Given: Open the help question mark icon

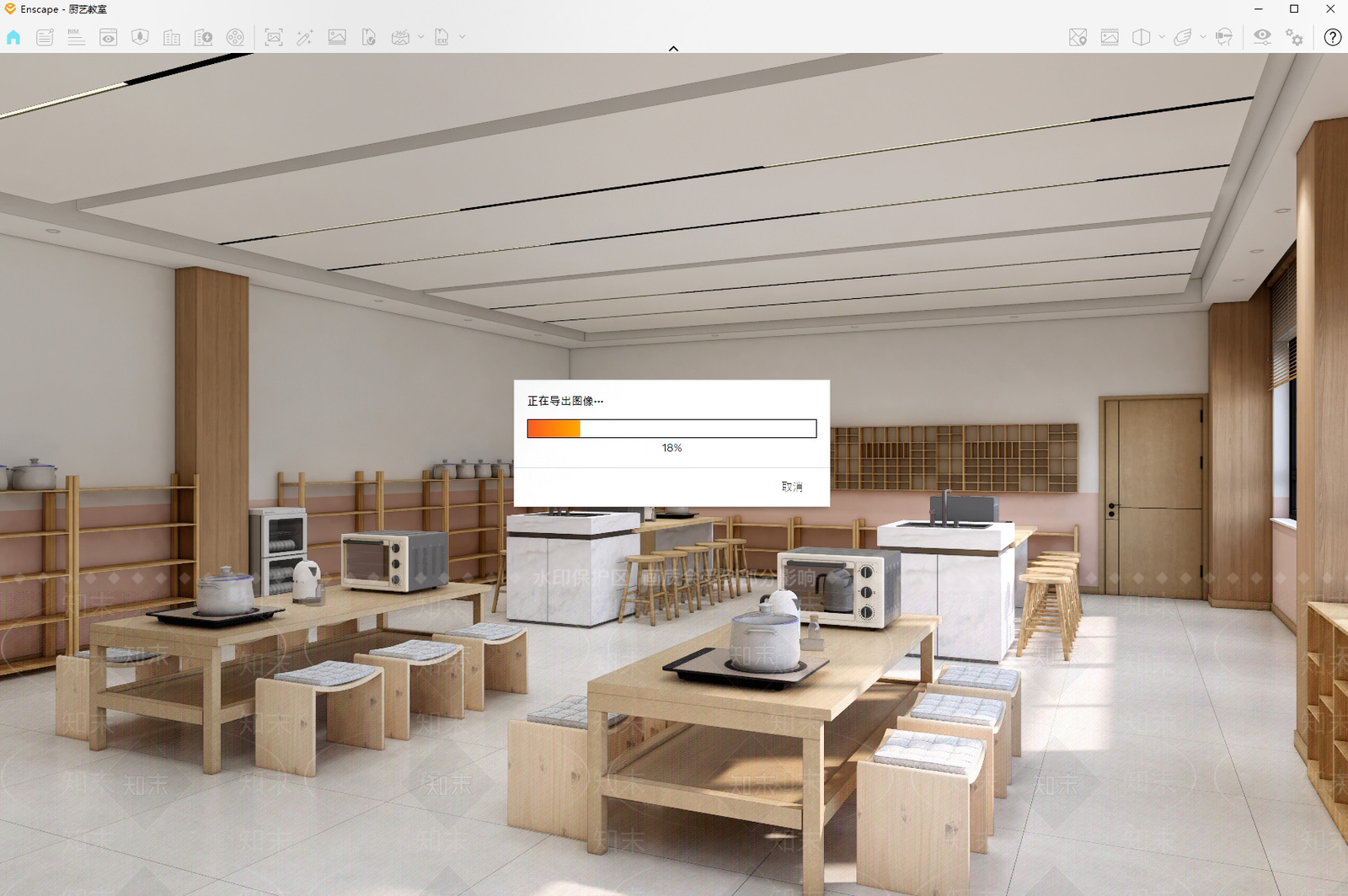Looking at the screenshot, I should (x=1332, y=37).
